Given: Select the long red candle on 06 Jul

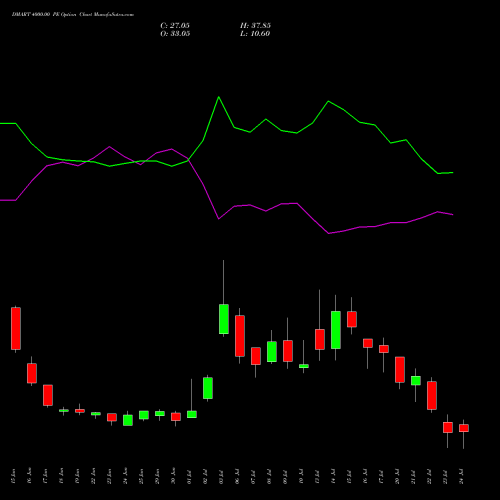Looking at the screenshot, I should tap(240, 336).
